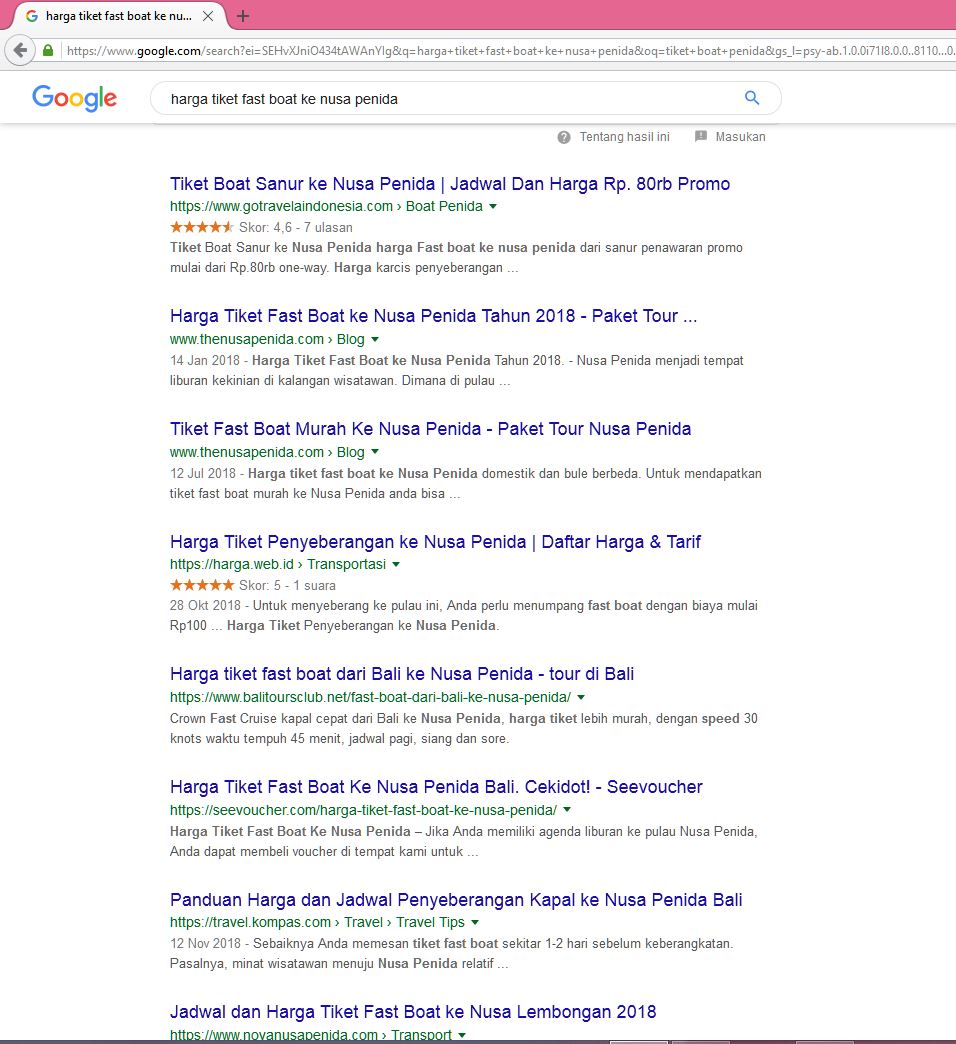The image size is (956, 1044).
Task: Click the Google favicon on the tab
Action: pyautogui.click(x=31, y=16)
